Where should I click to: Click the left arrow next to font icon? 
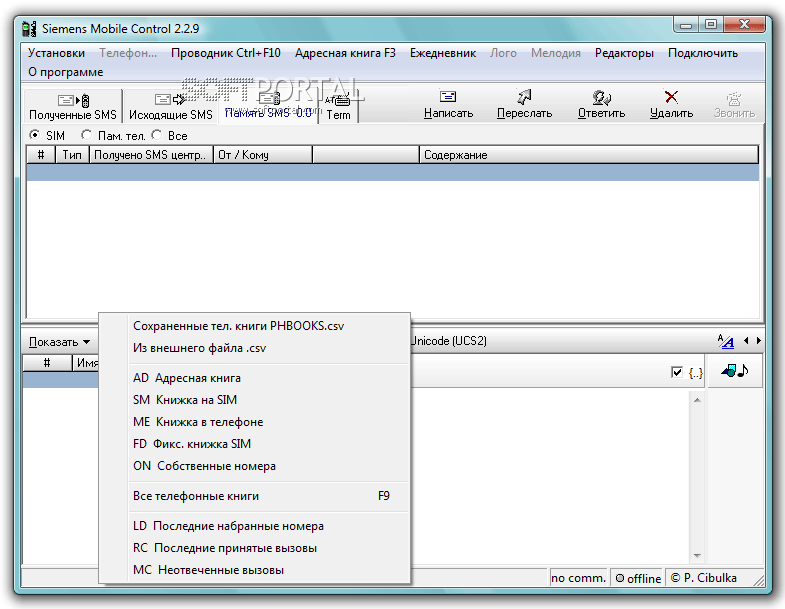click(x=746, y=341)
